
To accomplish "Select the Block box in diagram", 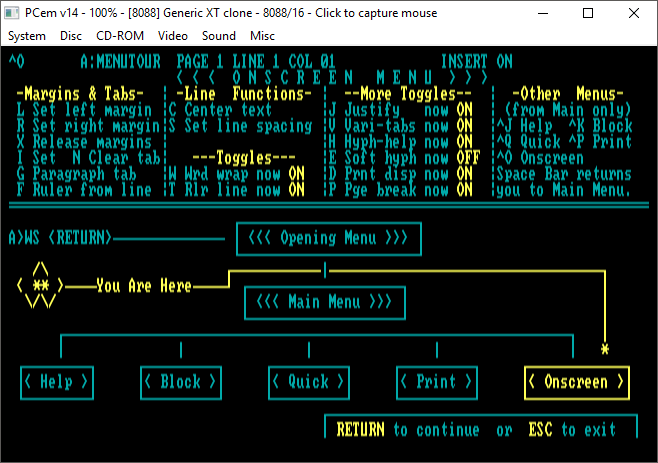I will tap(181, 382).
